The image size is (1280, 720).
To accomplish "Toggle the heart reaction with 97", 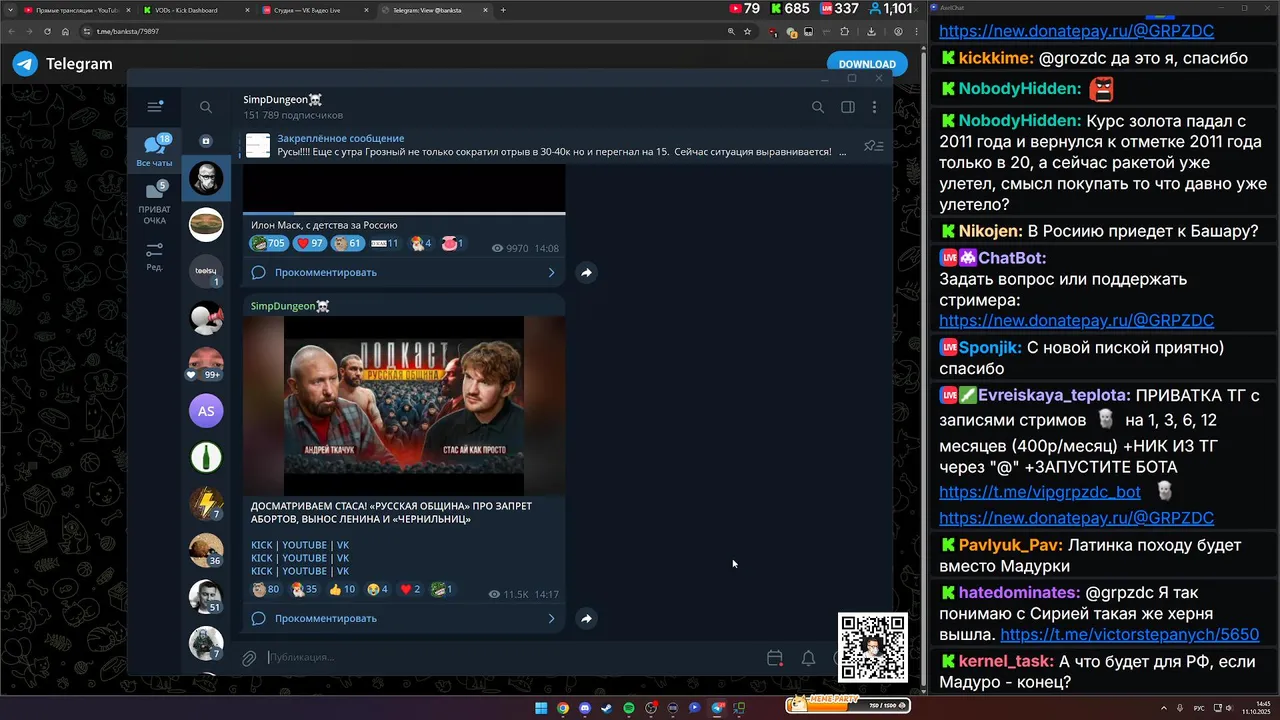I will 311,243.
